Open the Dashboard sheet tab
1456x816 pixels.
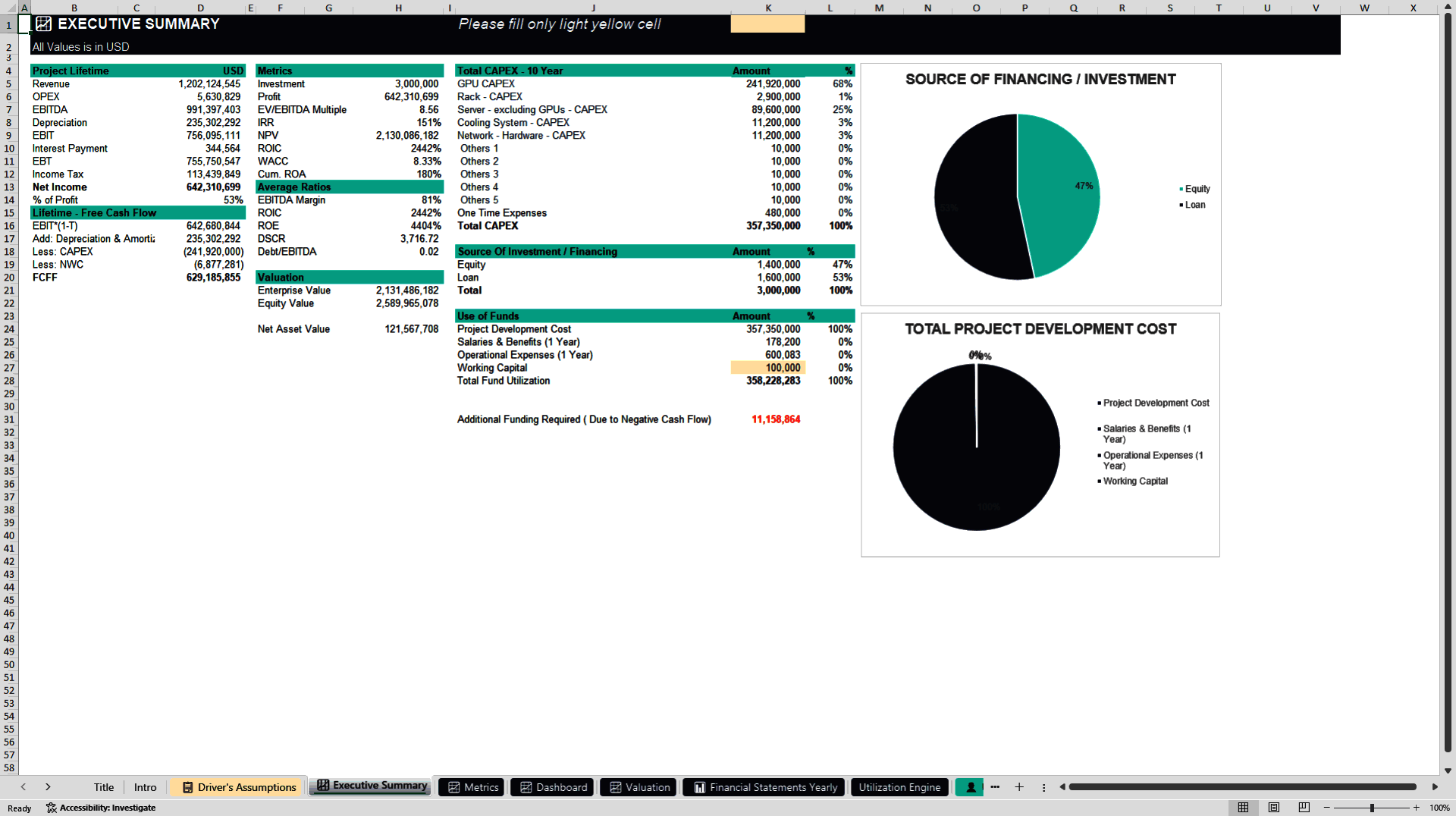pos(553,787)
